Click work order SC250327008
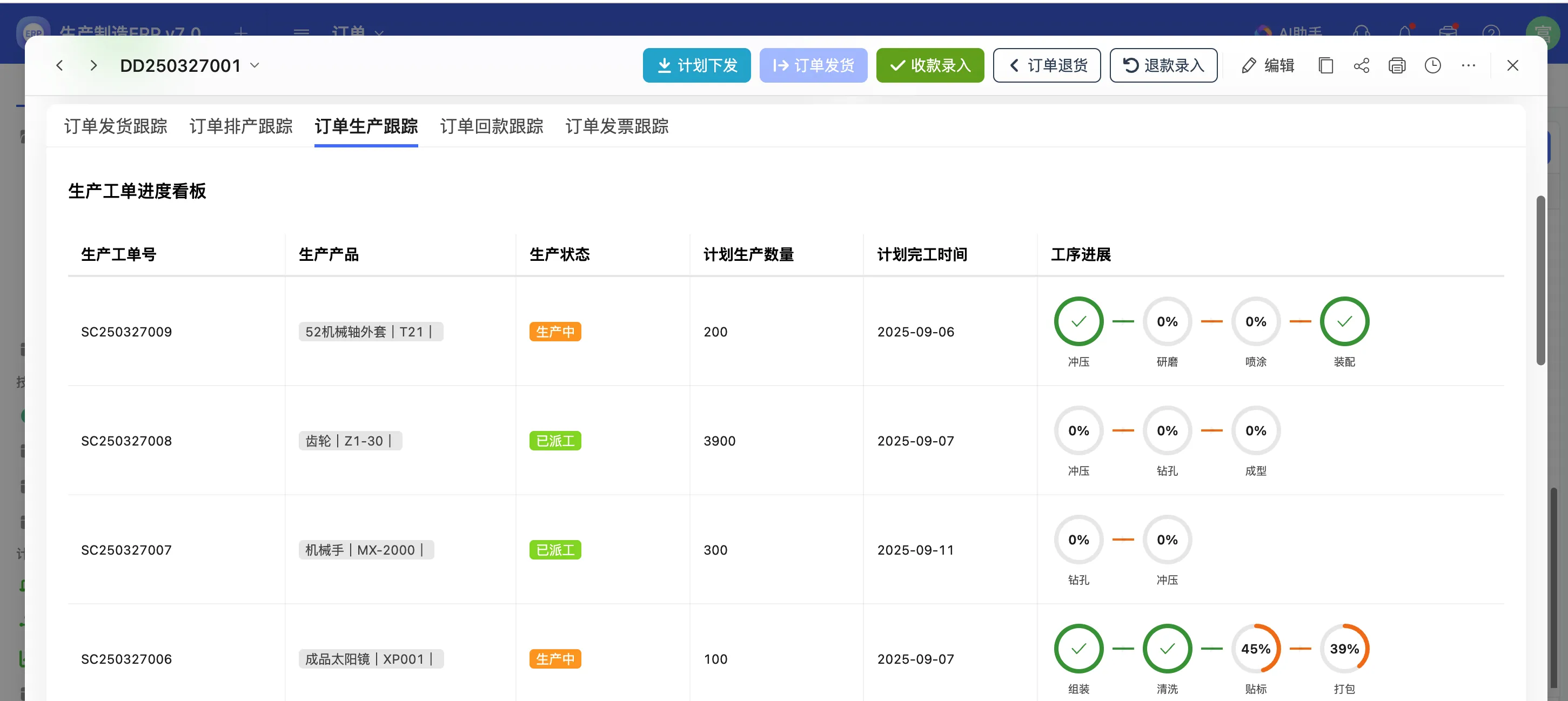This screenshot has width=1568, height=701. tap(126, 441)
